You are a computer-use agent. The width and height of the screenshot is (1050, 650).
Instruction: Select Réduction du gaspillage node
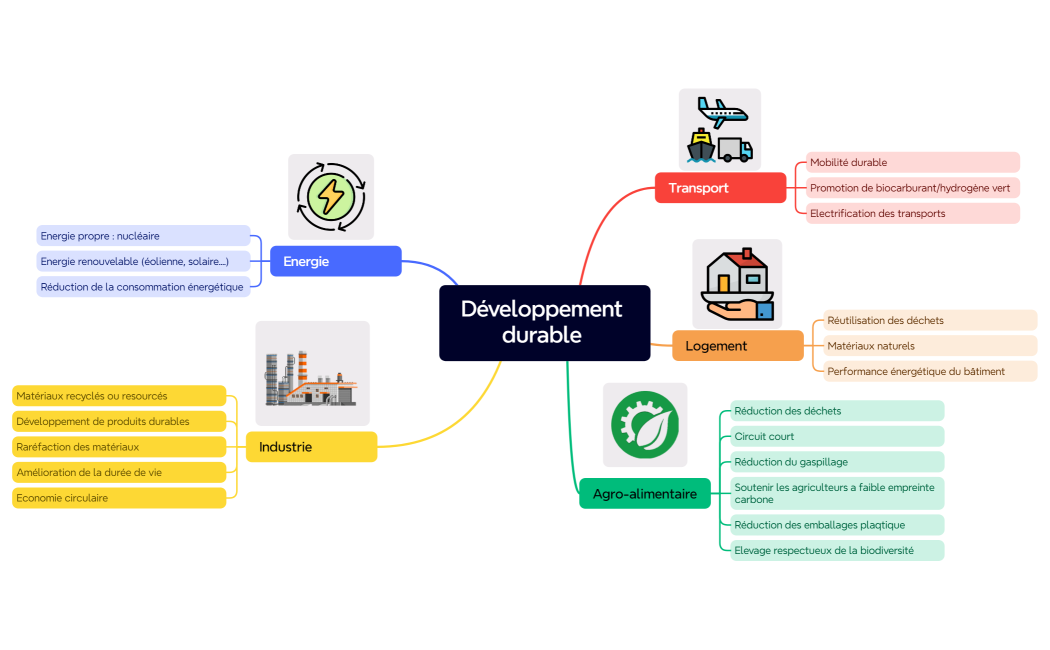coord(836,461)
